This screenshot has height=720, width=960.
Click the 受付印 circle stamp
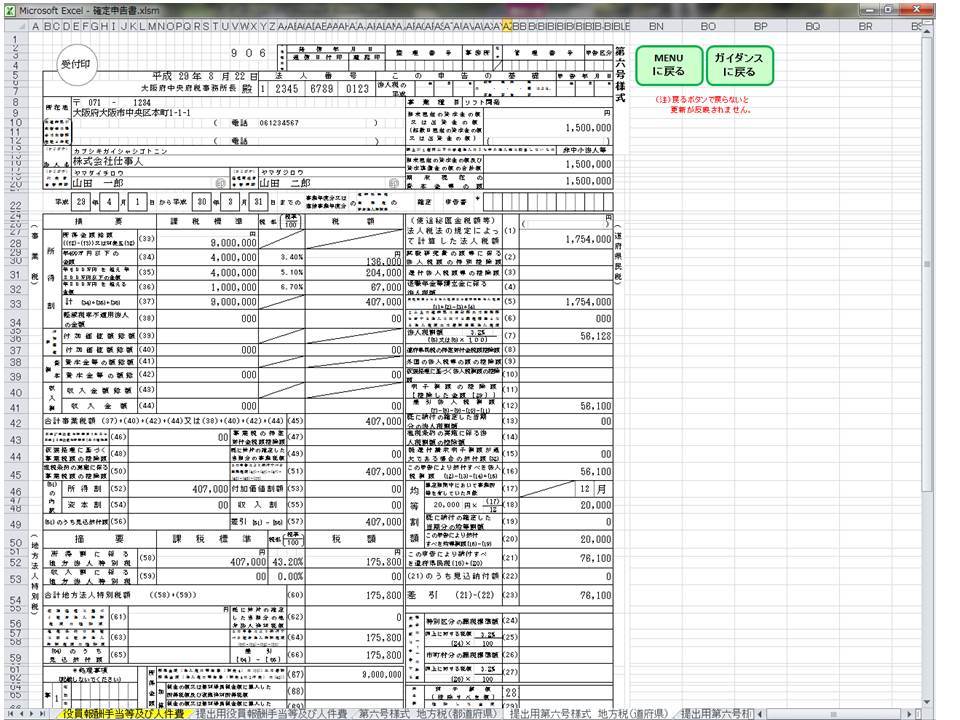tap(76, 64)
